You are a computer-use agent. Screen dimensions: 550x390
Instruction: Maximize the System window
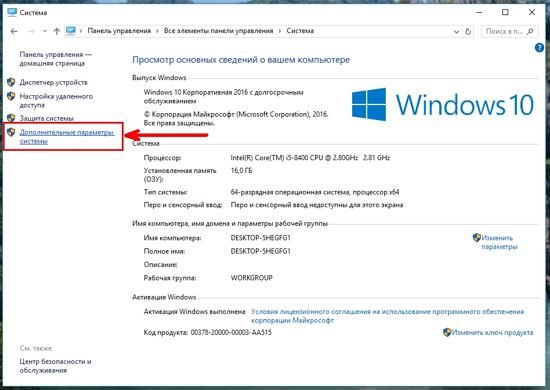click(505, 12)
